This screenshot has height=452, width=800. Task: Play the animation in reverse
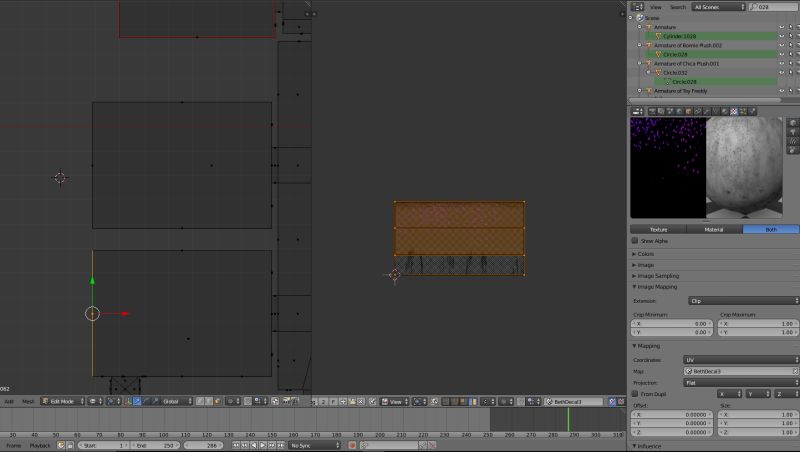[x=254, y=445]
